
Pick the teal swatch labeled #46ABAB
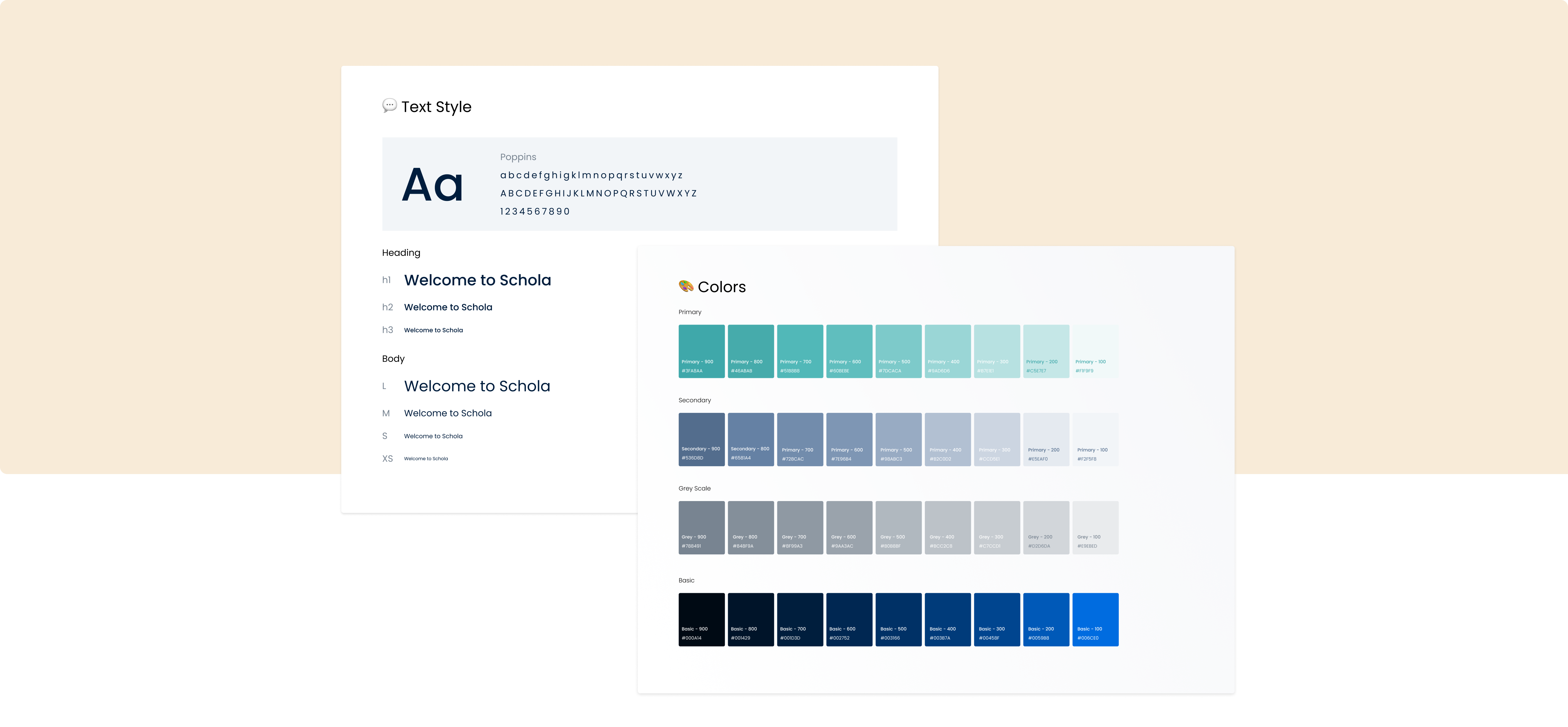750,351
